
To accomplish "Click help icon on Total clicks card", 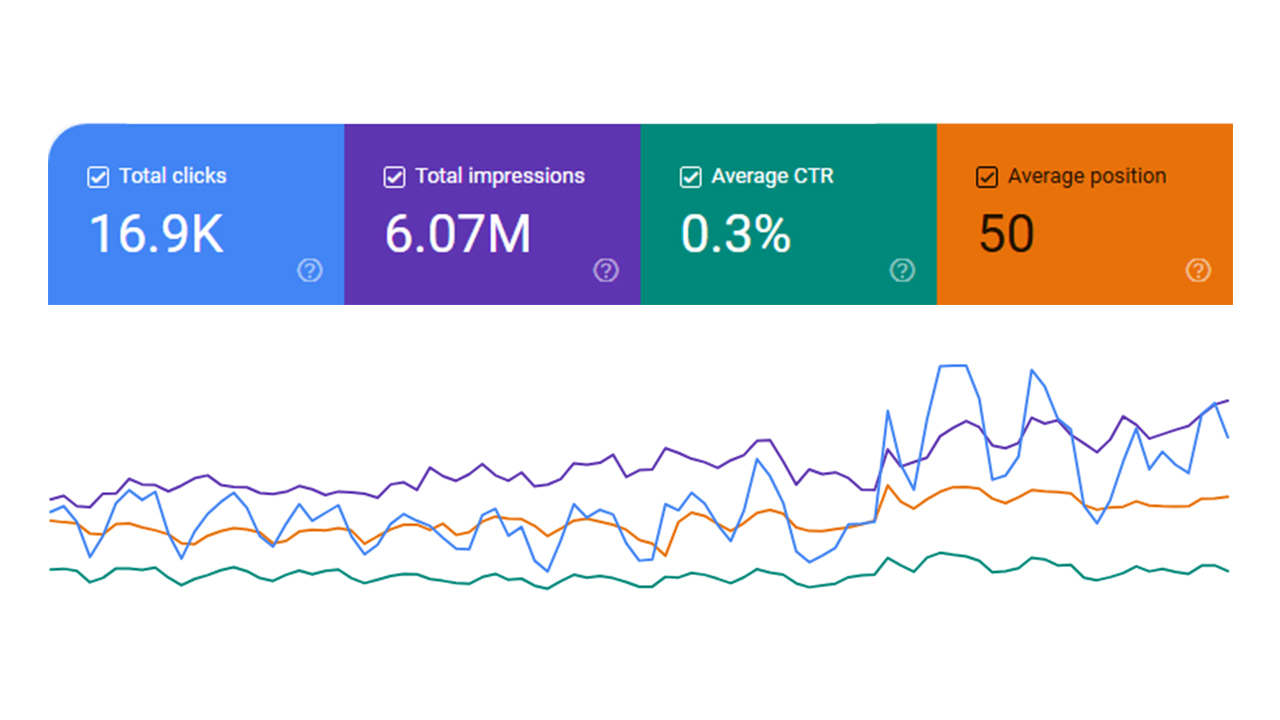I will (x=310, y=270).
